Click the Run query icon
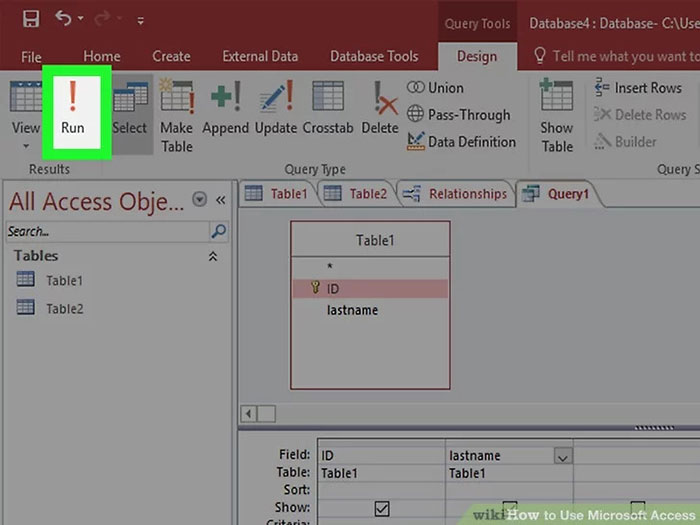 pos(72,107)
